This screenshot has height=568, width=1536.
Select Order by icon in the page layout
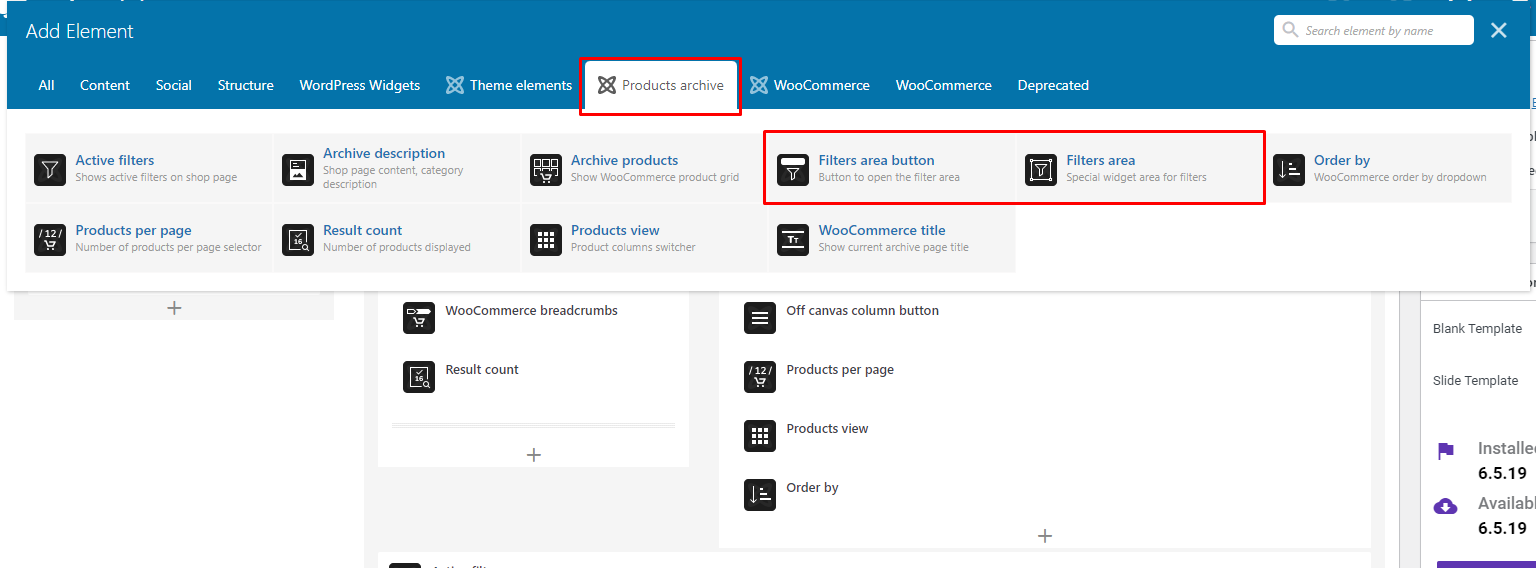coord(760,495)
